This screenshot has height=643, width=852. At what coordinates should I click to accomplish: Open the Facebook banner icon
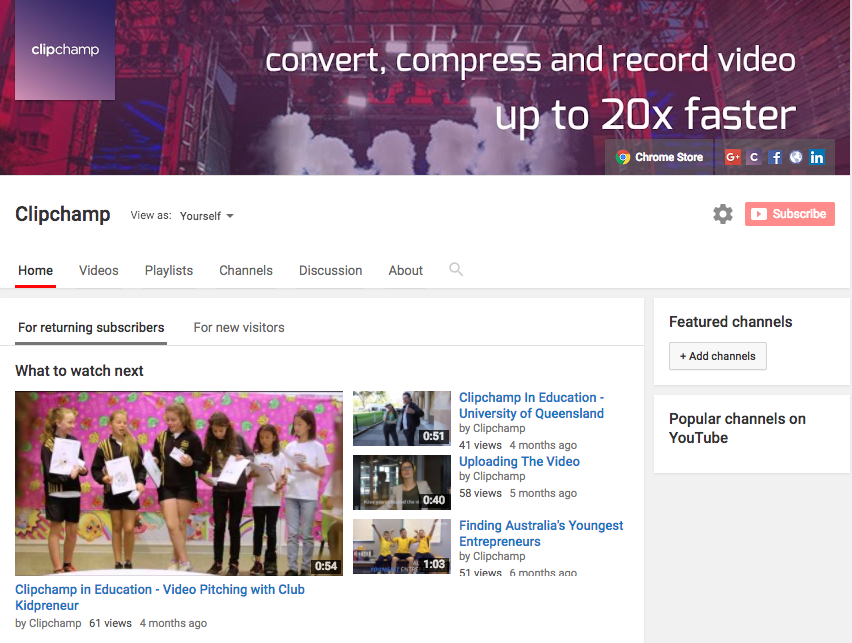775,157
